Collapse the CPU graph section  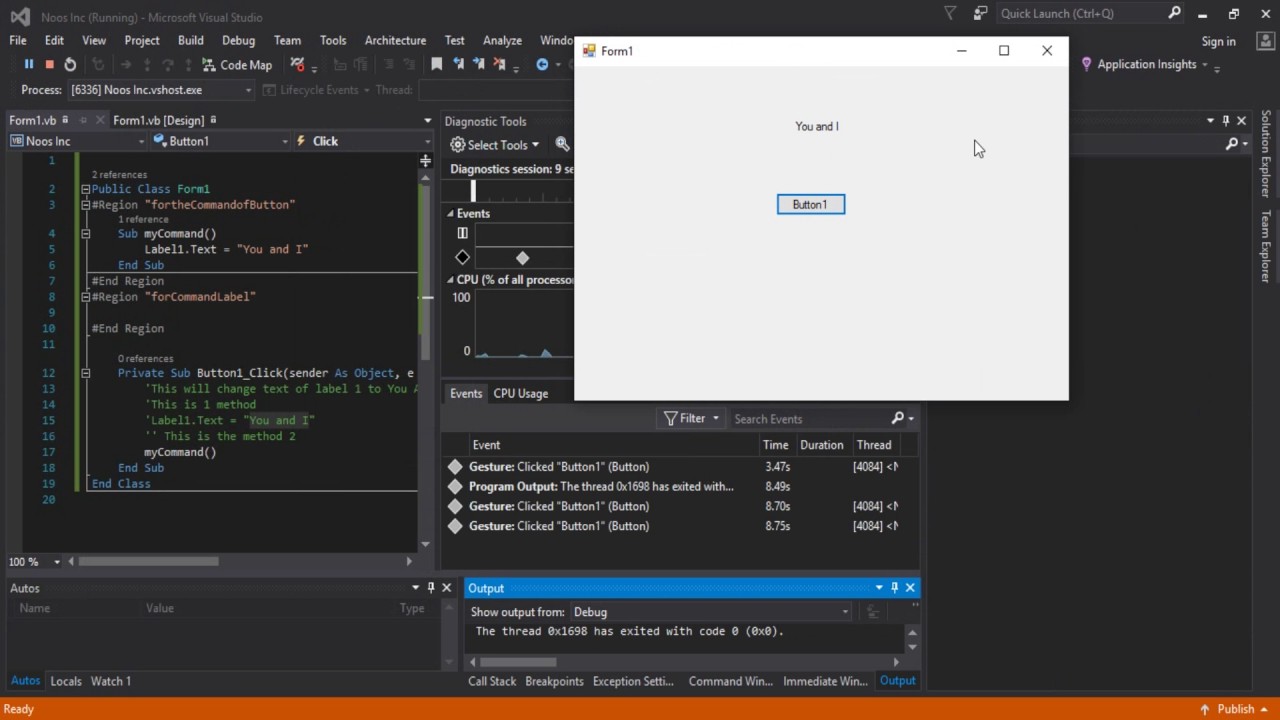450,280
